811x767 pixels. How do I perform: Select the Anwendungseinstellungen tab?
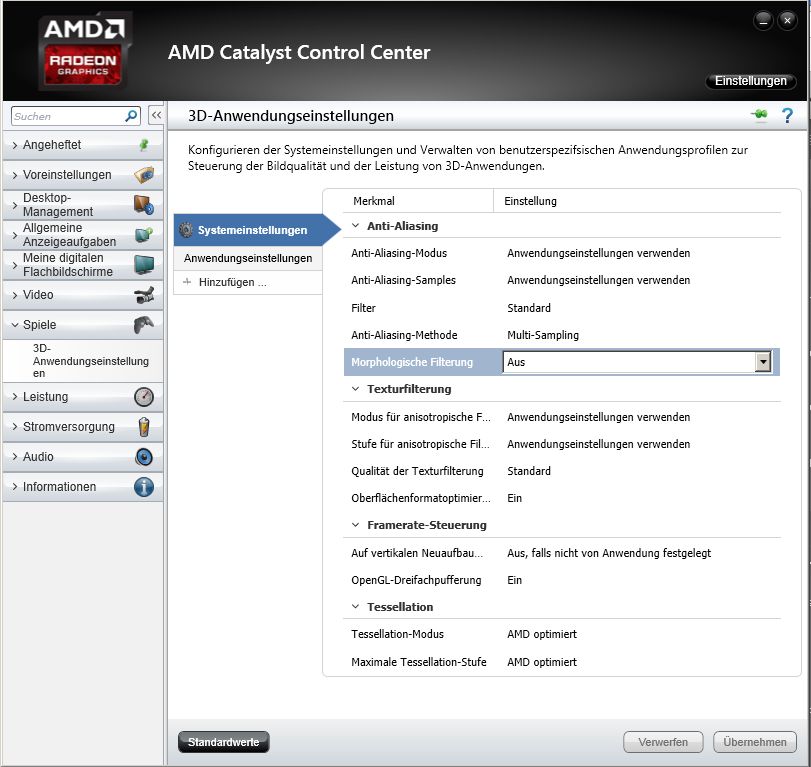click(248, 258)
